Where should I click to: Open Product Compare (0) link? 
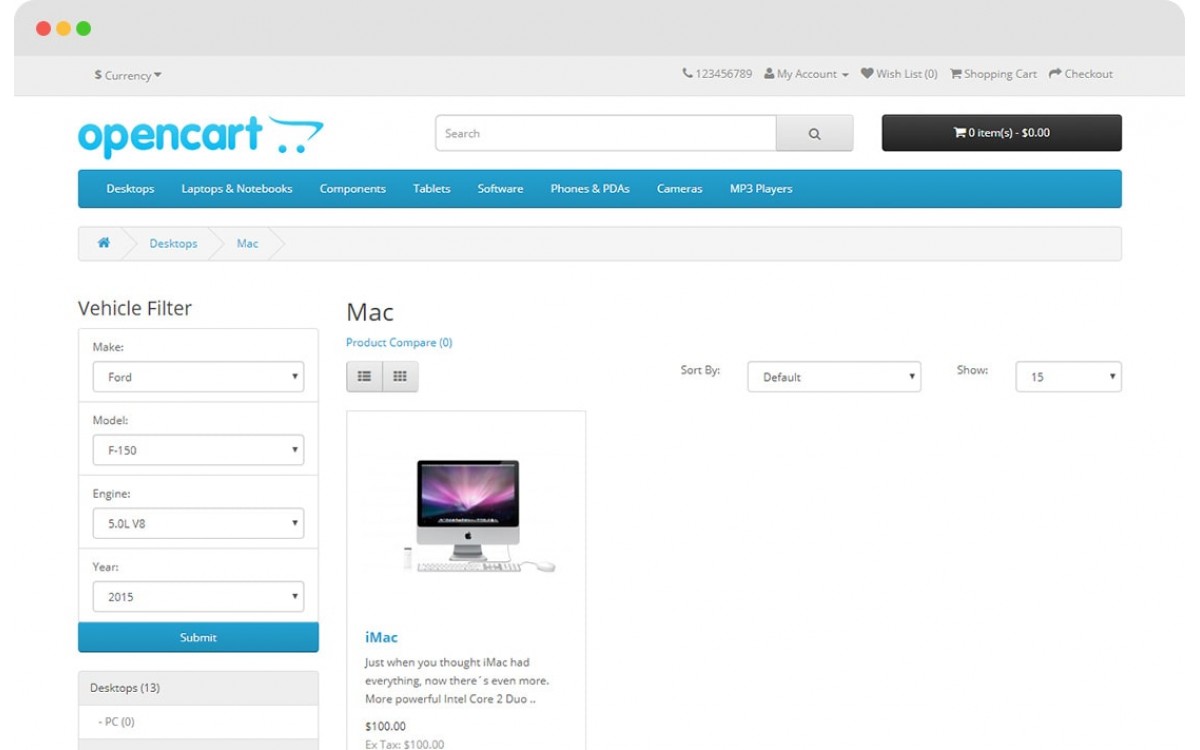pos(399,343)
